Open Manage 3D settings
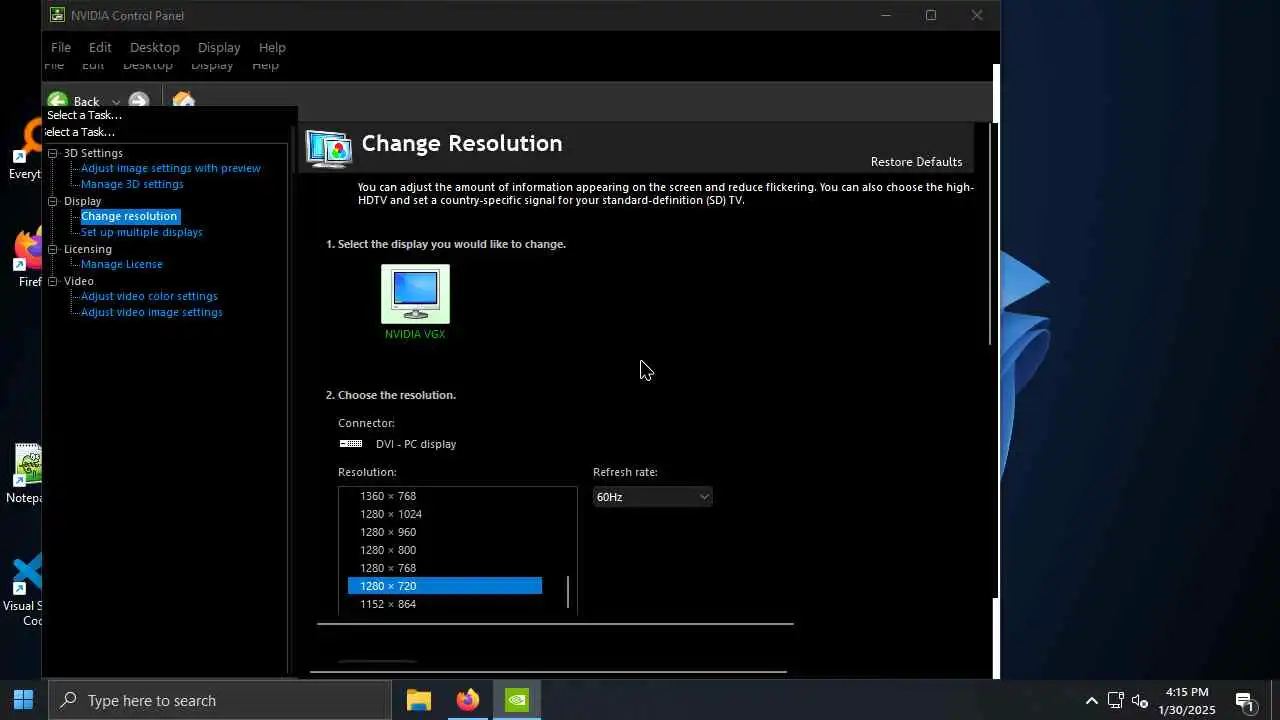Image resolution: width=1280 pixels, height=720 pixels. pos(132,184)
